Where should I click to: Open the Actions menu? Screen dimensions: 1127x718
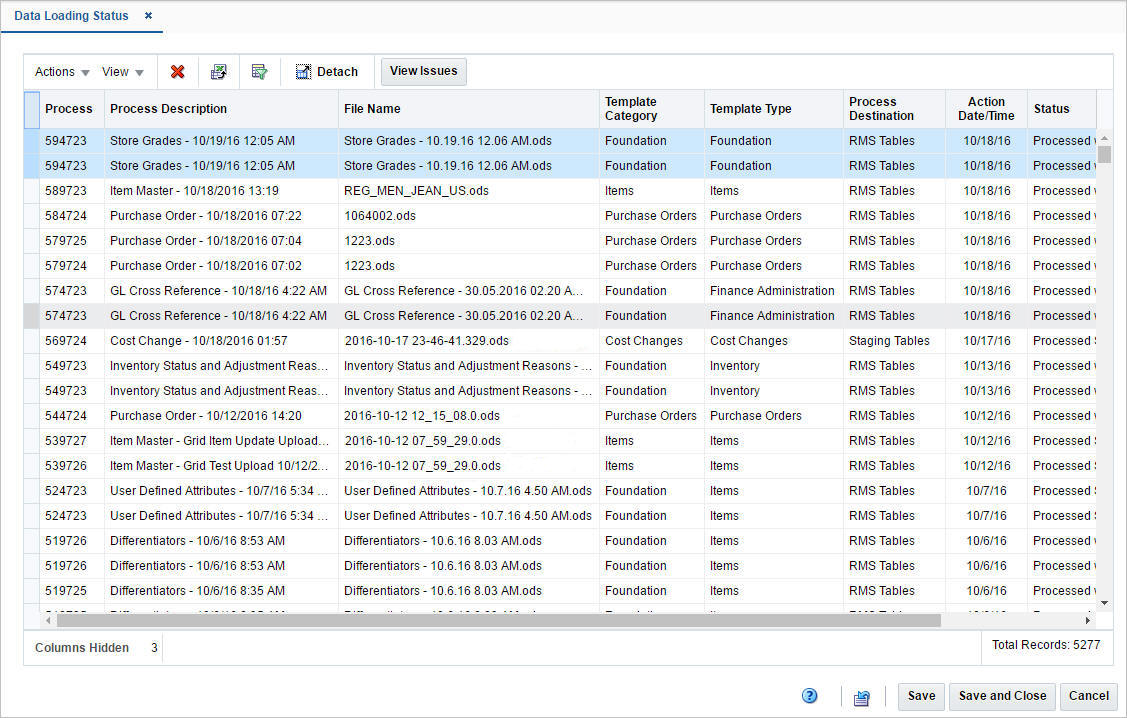54,71
